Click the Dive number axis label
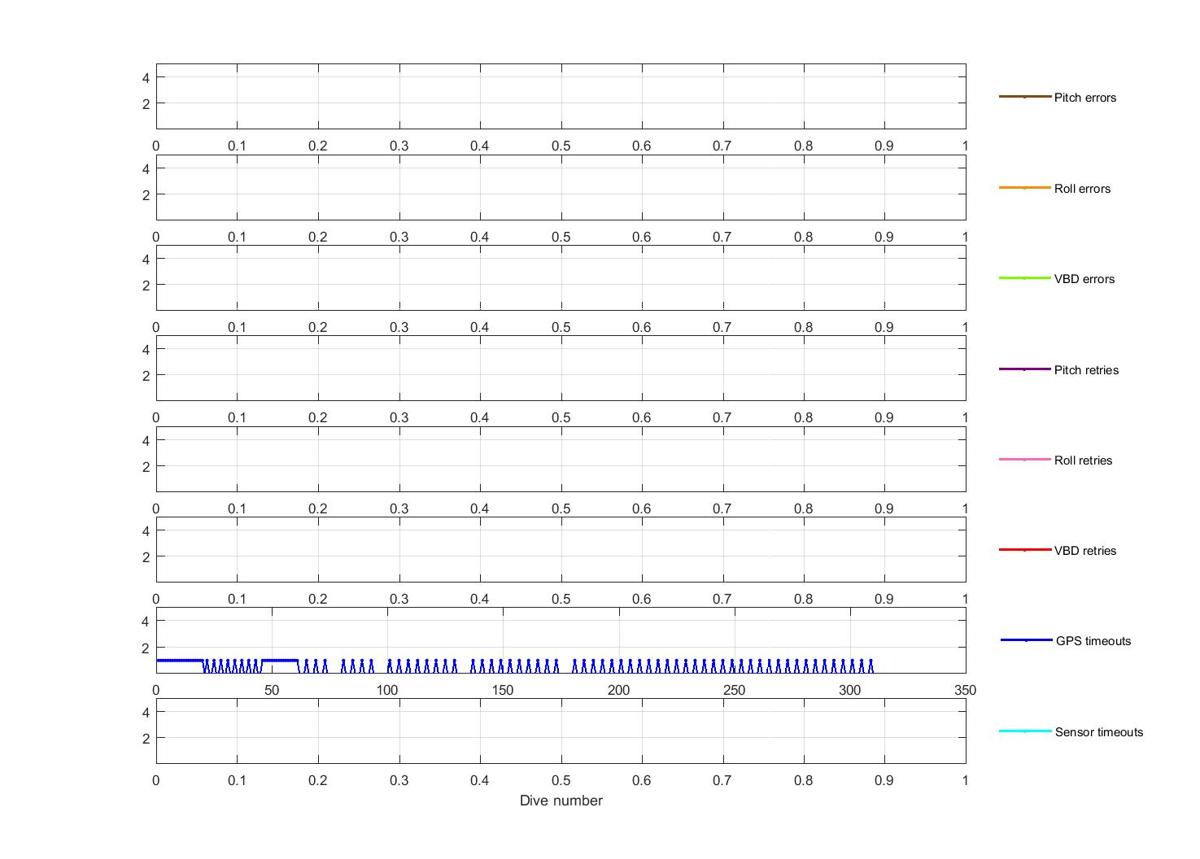The width and height of the screenshot is (1200, 859). pos(561,801)
